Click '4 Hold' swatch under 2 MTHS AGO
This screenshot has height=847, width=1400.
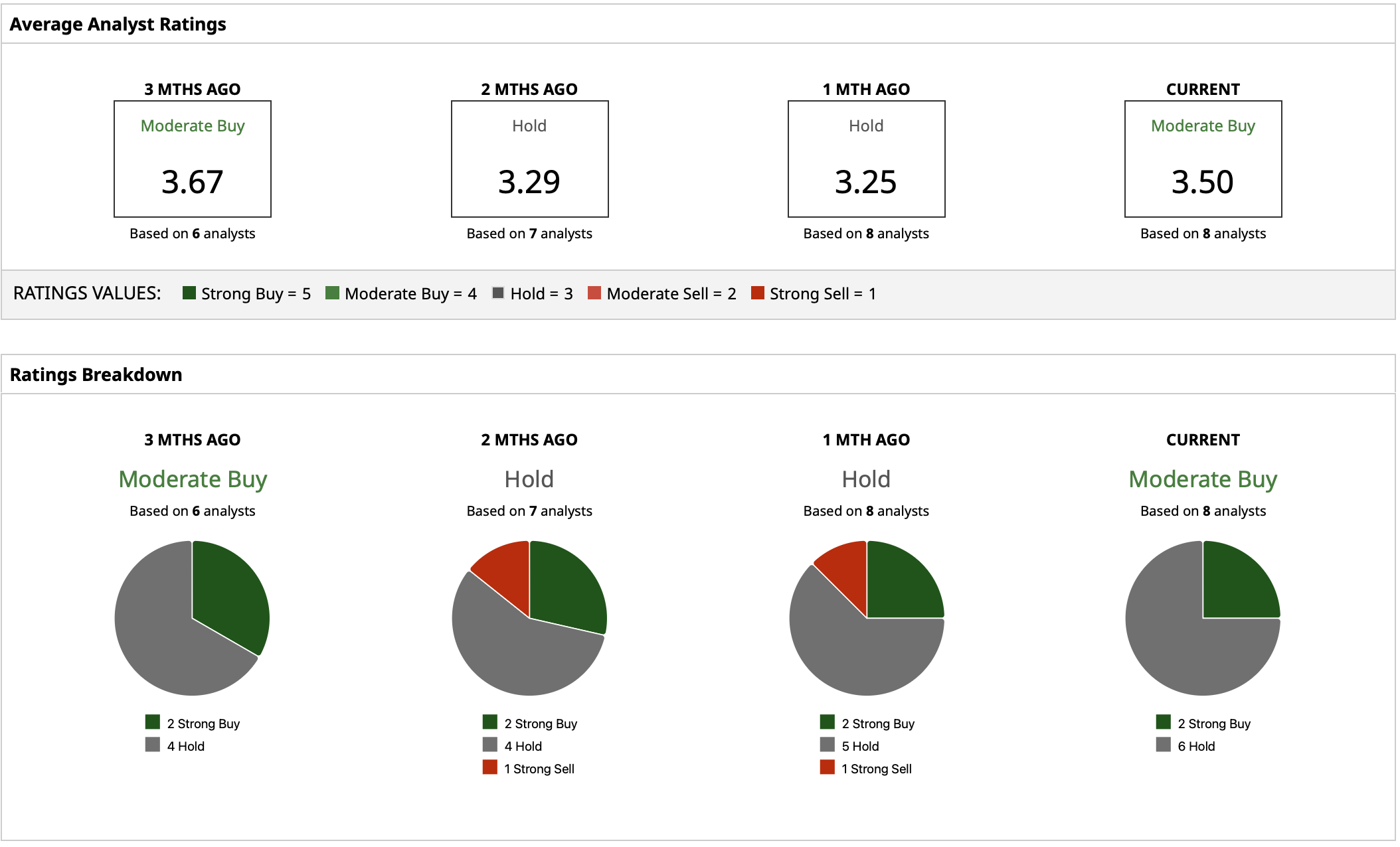(x=490, y=745)
